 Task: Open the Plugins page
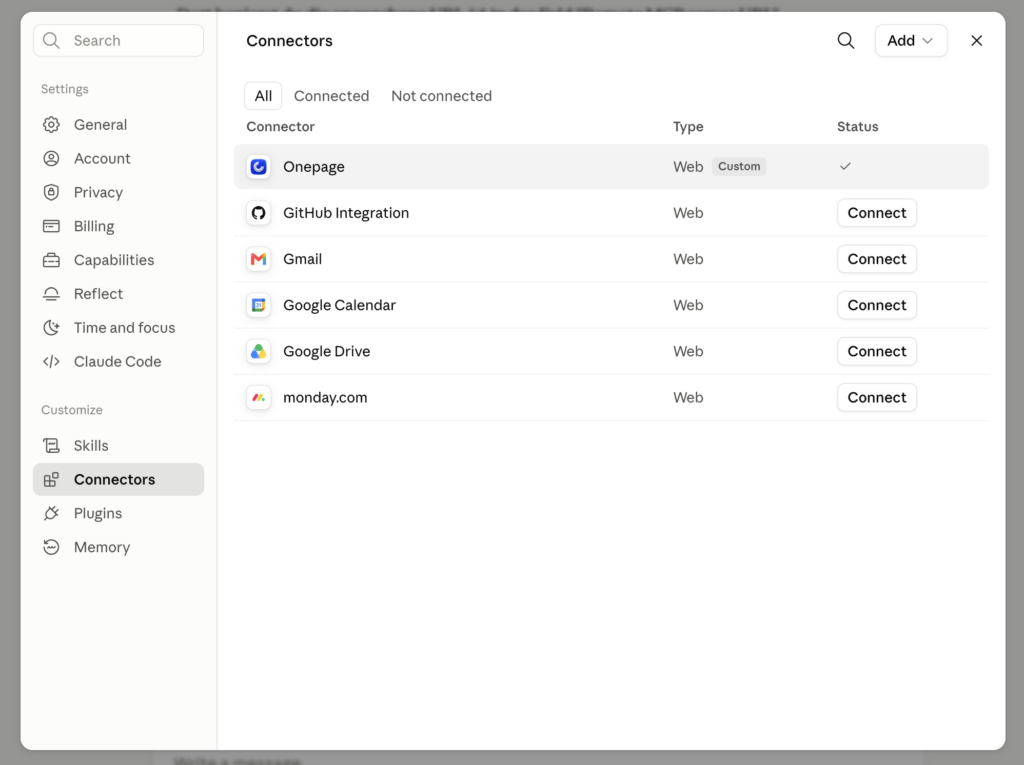pyautogui.click(x=118, y=513)
